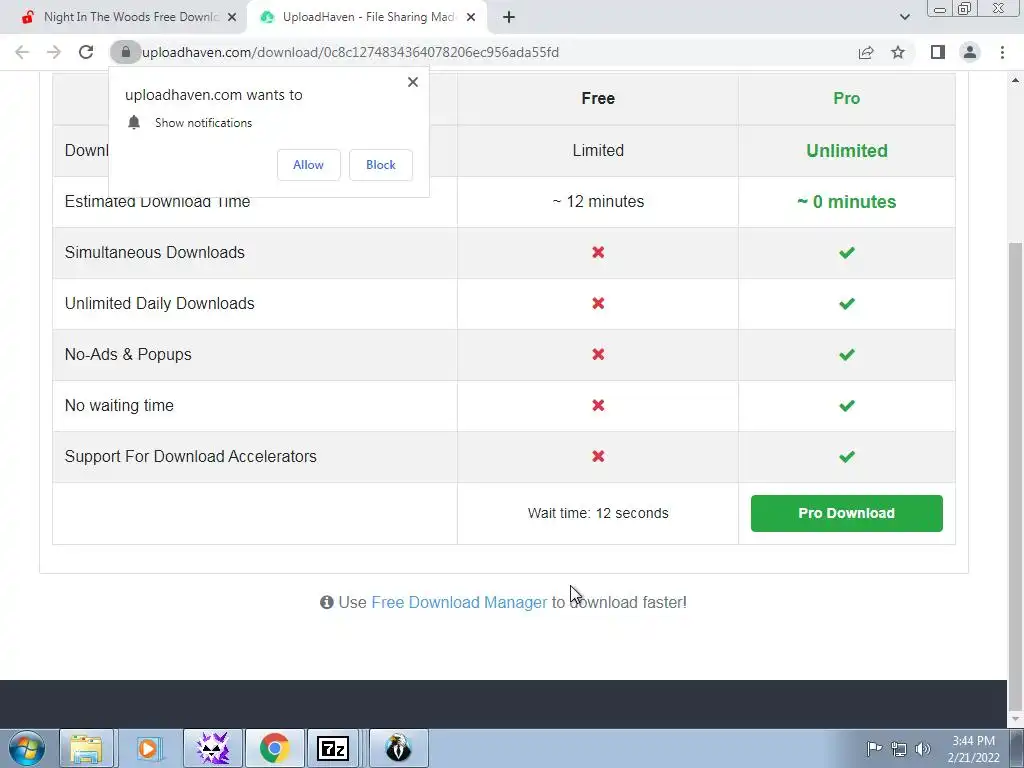Click the Chrome icon in the taskbar
The image size is (1024, 768).
(274, 748)
